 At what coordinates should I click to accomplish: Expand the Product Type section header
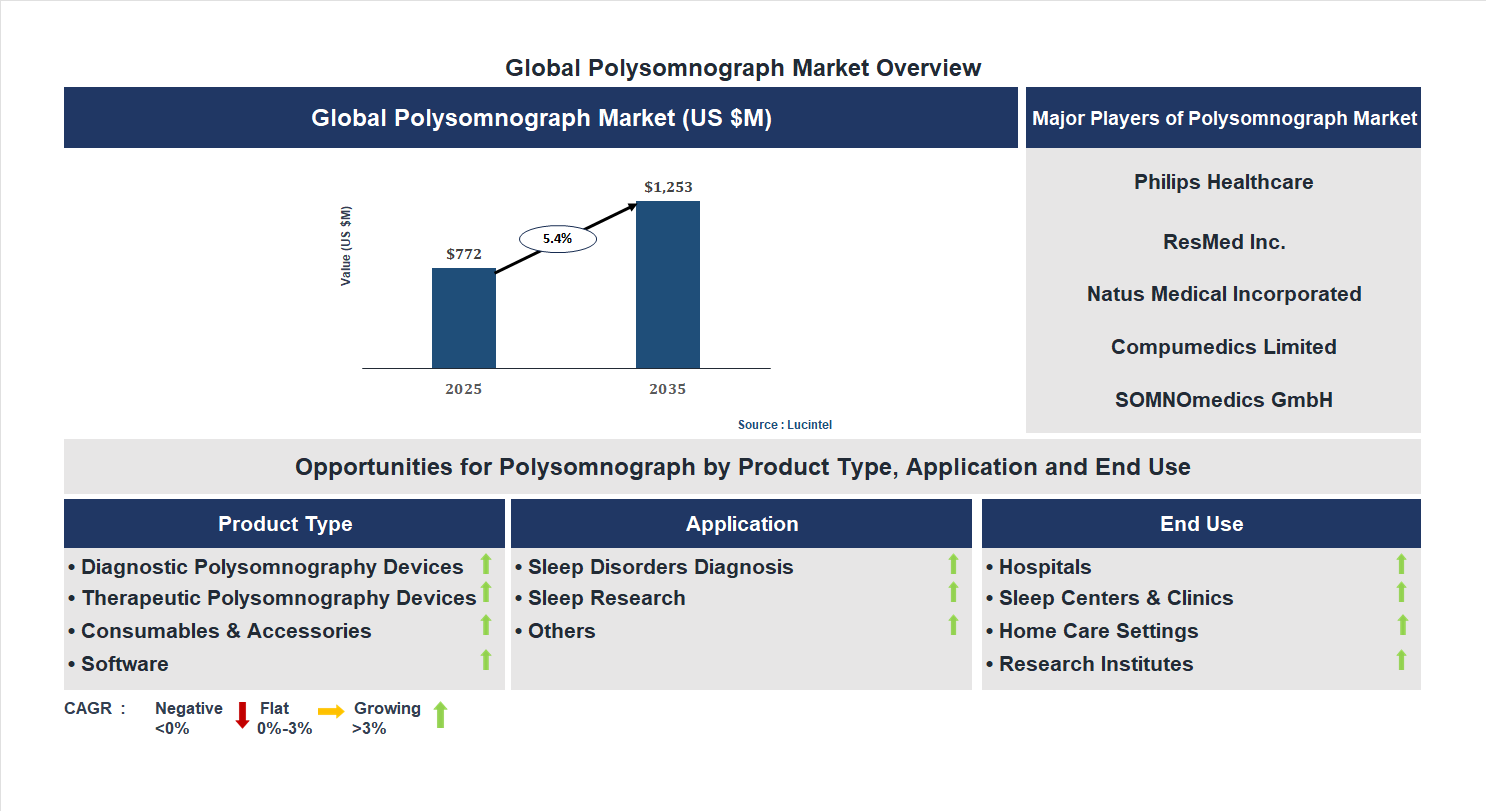(x=284, y=523)
